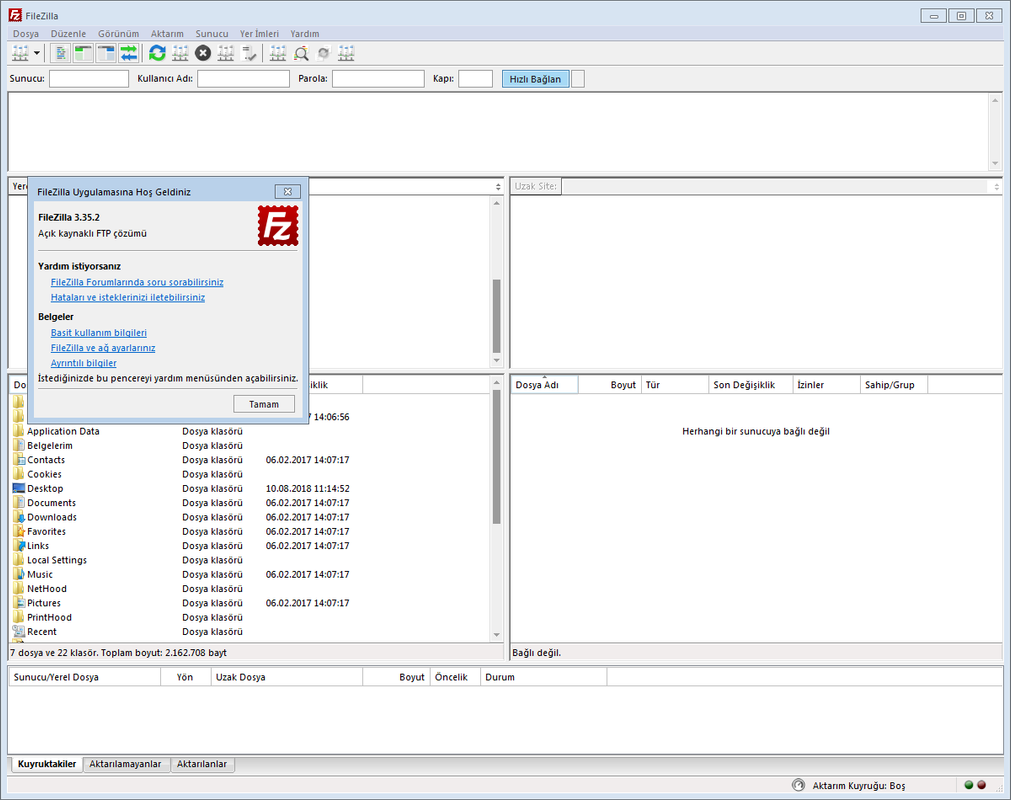
Task: Expand the Site Manager dropdown arrow
Action: 37,54
